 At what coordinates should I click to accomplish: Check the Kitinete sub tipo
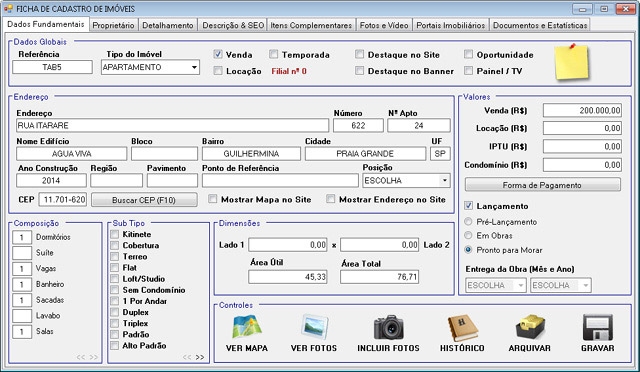[x=115, y=234]
